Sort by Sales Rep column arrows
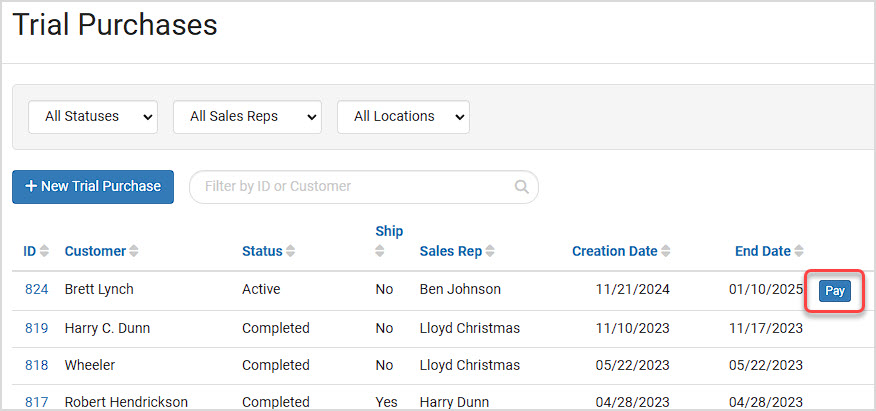 [x=489, y=251]
